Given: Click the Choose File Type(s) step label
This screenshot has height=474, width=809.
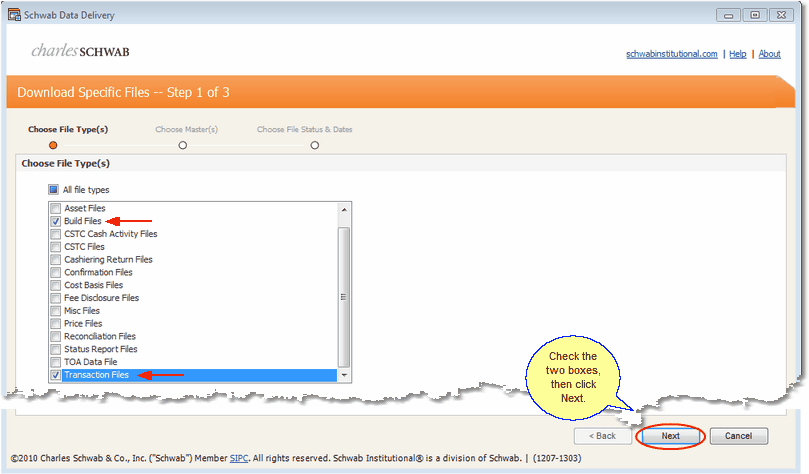Looking at the screenshot, I should click(68, 129).
